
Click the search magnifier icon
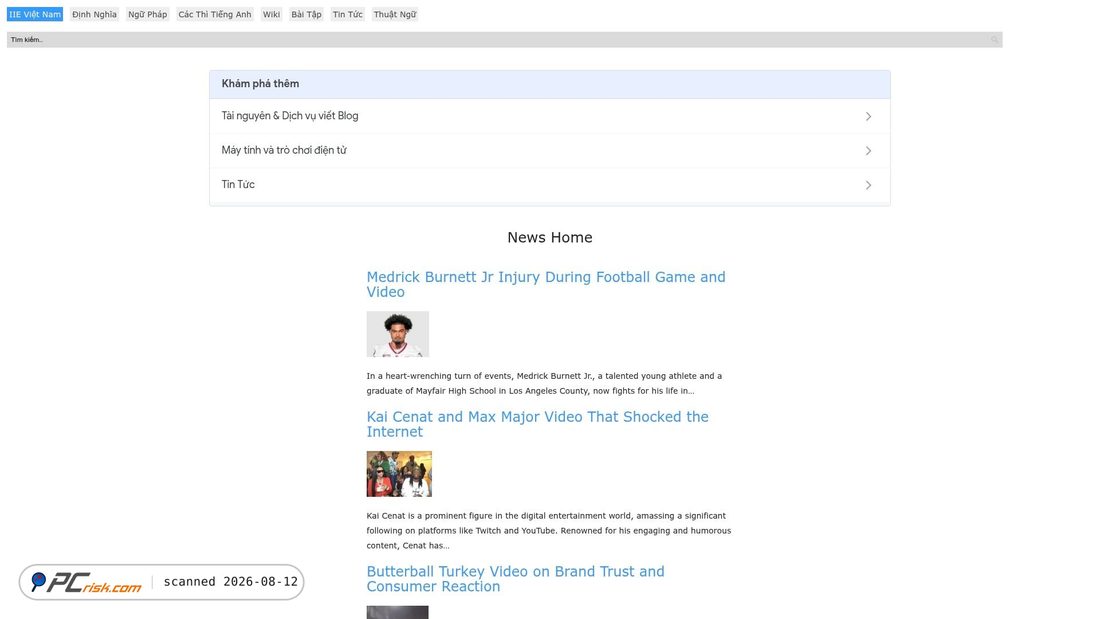pos(995,40)
